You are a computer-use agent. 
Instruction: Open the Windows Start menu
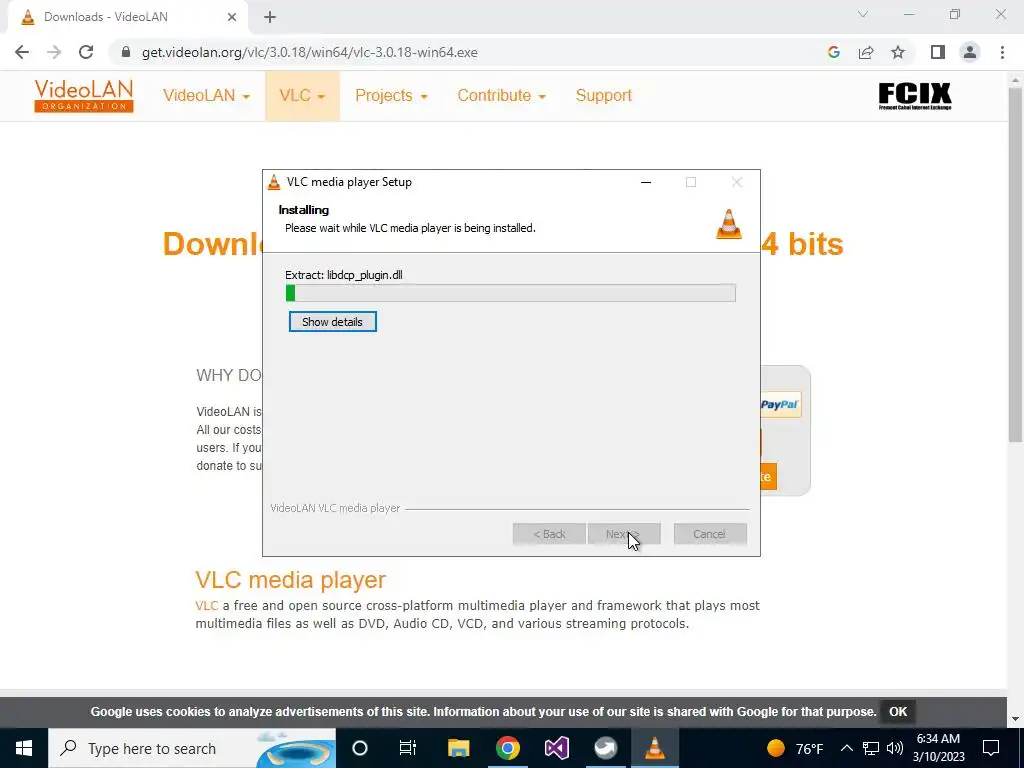pyautogui.click(x=24, y=748)
